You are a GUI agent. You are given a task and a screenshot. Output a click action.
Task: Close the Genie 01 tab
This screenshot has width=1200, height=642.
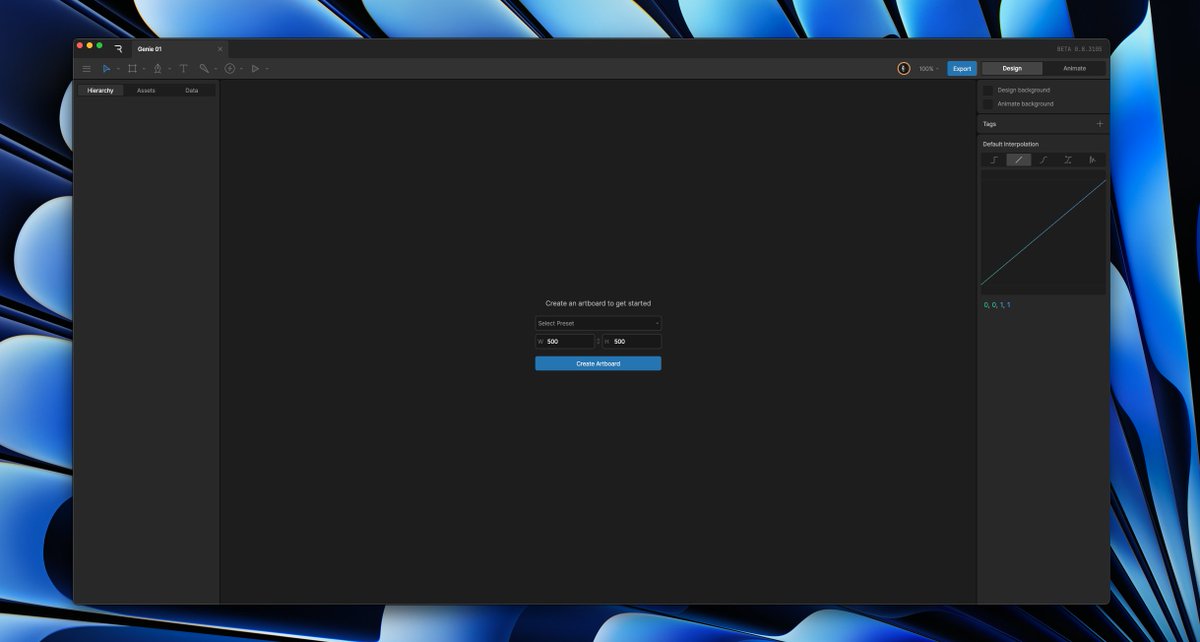220,48
